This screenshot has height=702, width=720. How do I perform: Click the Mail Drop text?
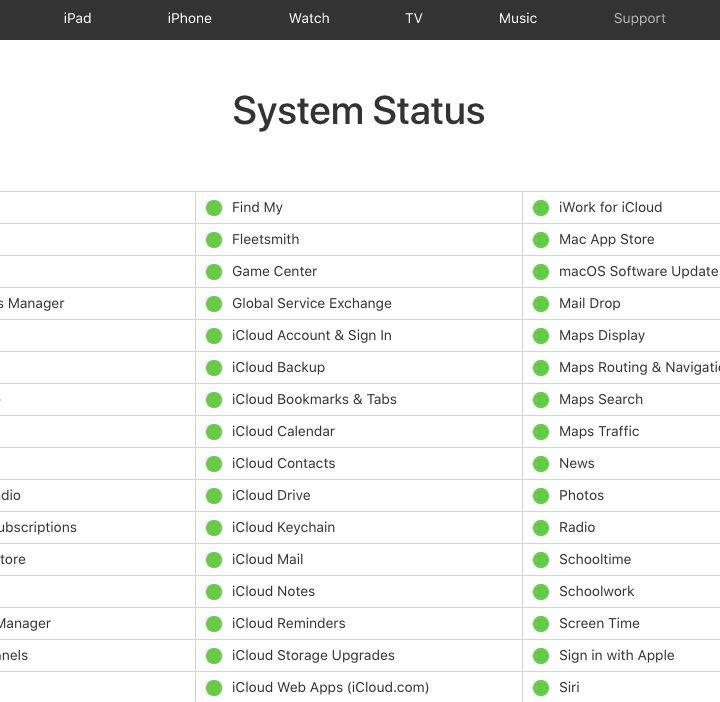(590, 303)
